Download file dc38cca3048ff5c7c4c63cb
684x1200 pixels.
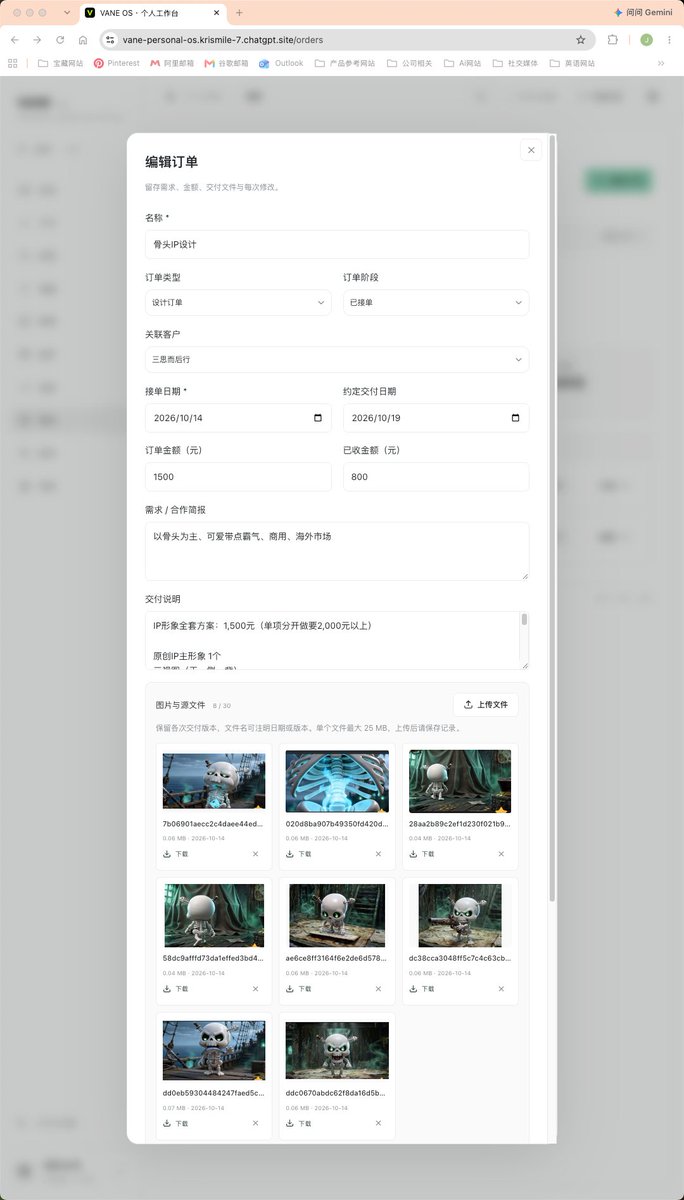[422, 989]
